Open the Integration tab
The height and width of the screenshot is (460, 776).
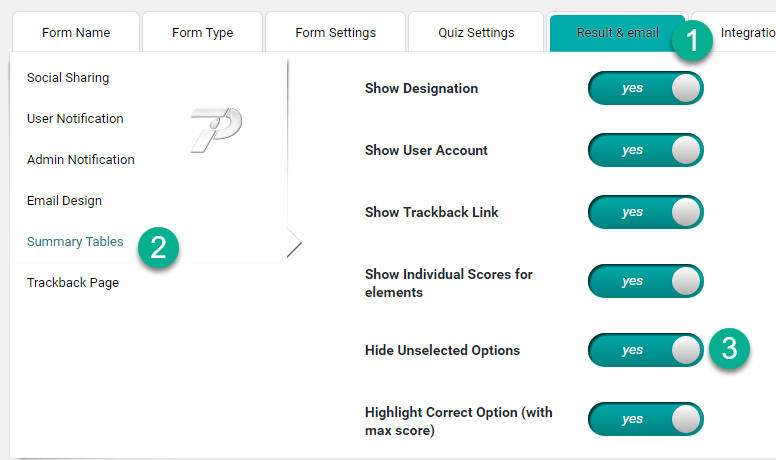tap(746, 32)
